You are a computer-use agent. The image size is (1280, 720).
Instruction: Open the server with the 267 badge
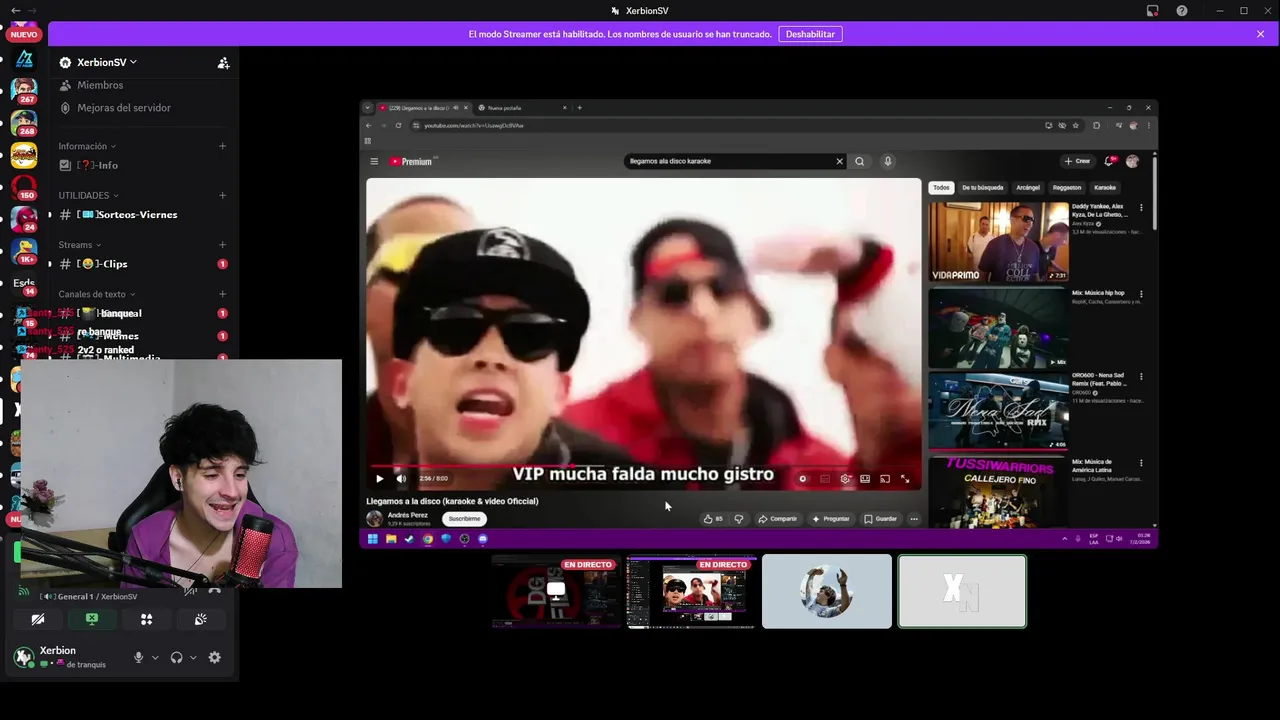coord(24,90)
